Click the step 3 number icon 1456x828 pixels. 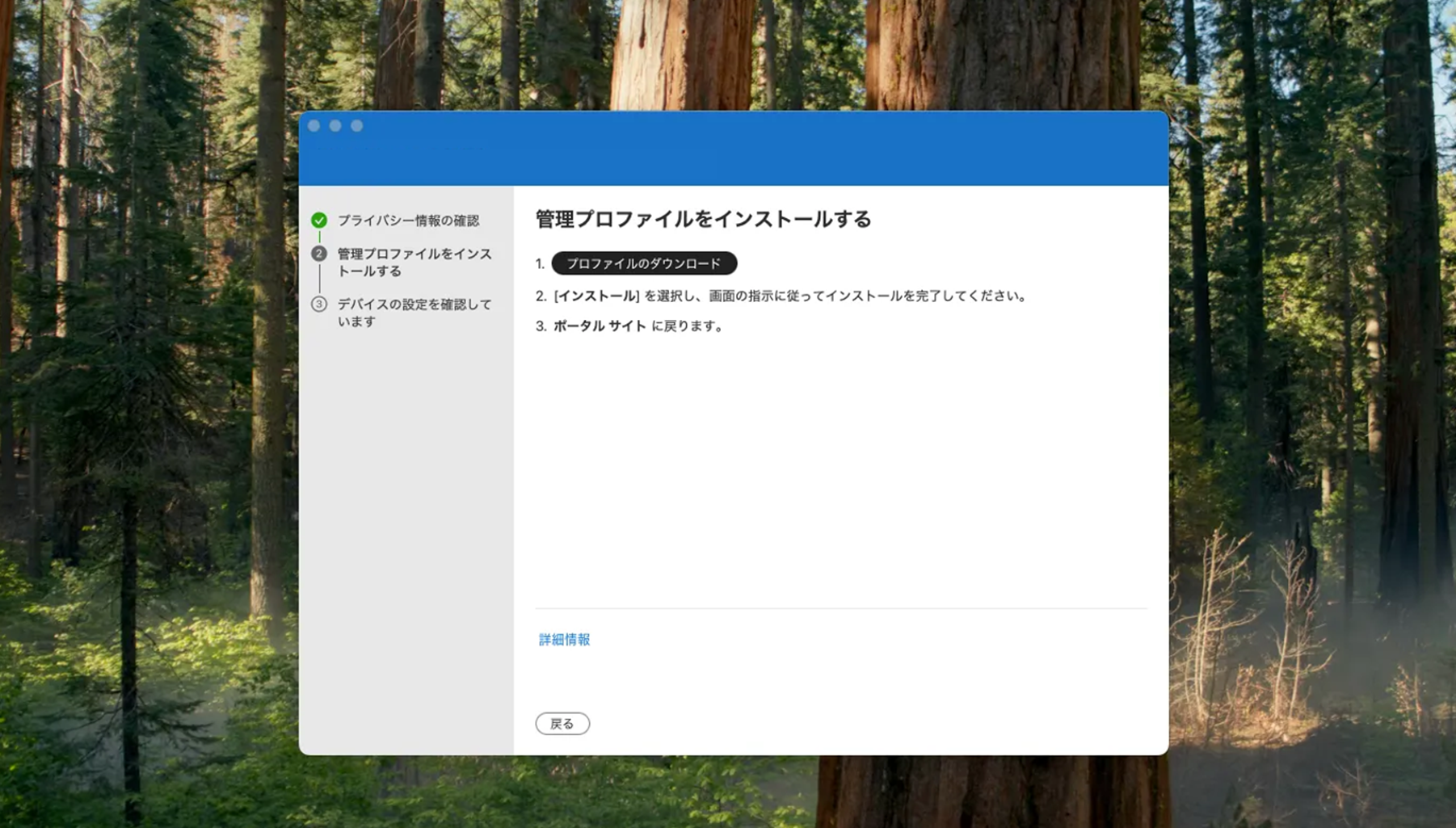pos(319,305)
